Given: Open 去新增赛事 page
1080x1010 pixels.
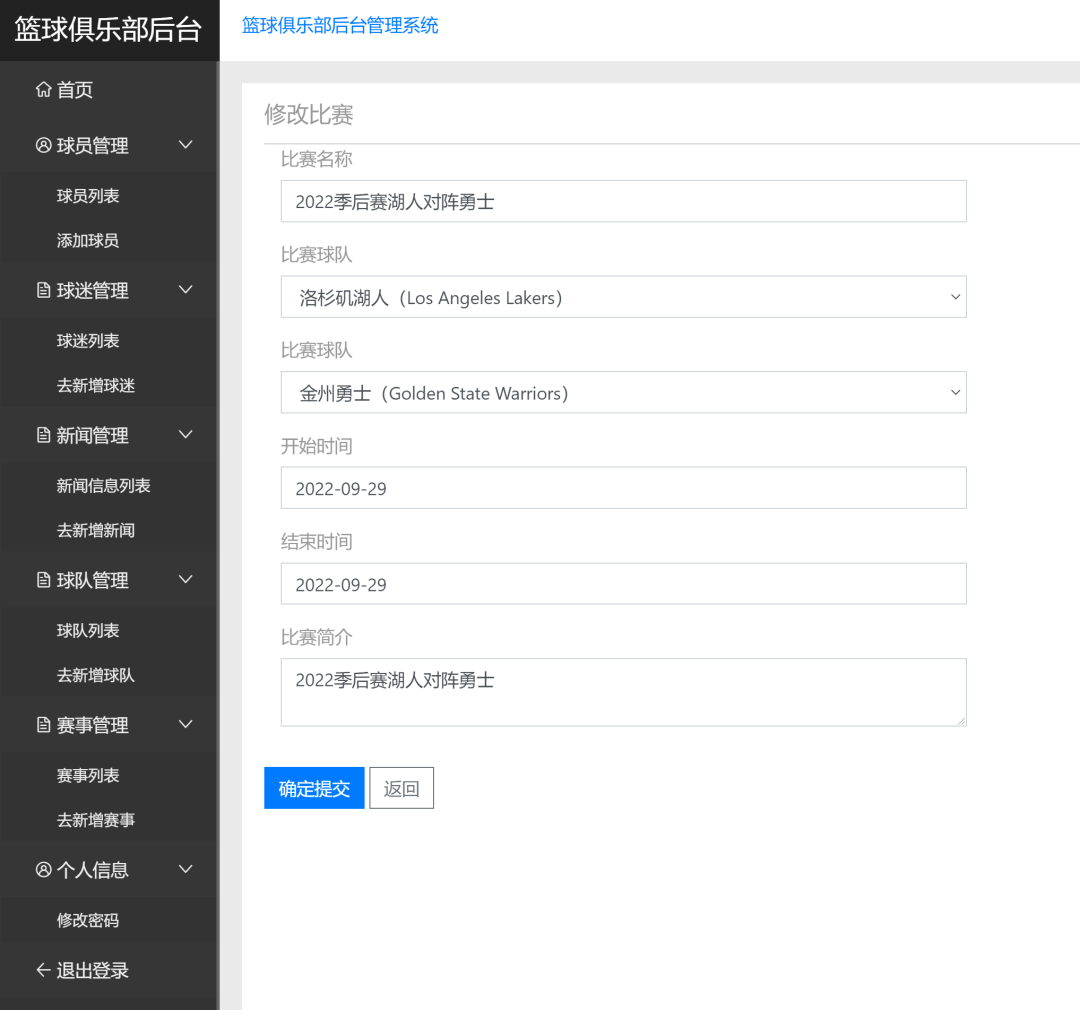Looking at the screenshot, I should coord(96,820).
